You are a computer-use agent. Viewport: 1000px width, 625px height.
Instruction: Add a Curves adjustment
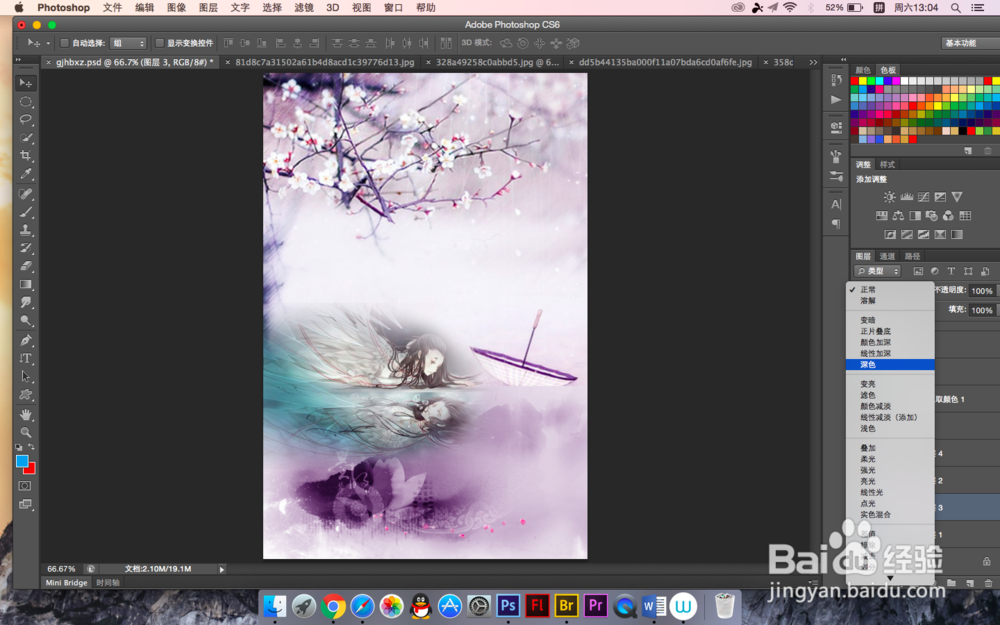pos(923,197)
